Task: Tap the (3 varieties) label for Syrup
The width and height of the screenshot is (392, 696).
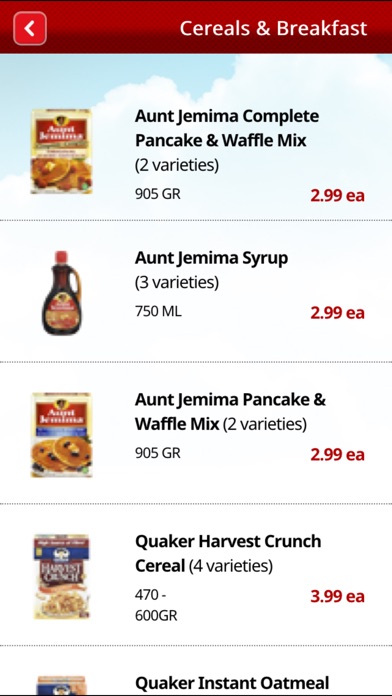Action: click(177, 282)
